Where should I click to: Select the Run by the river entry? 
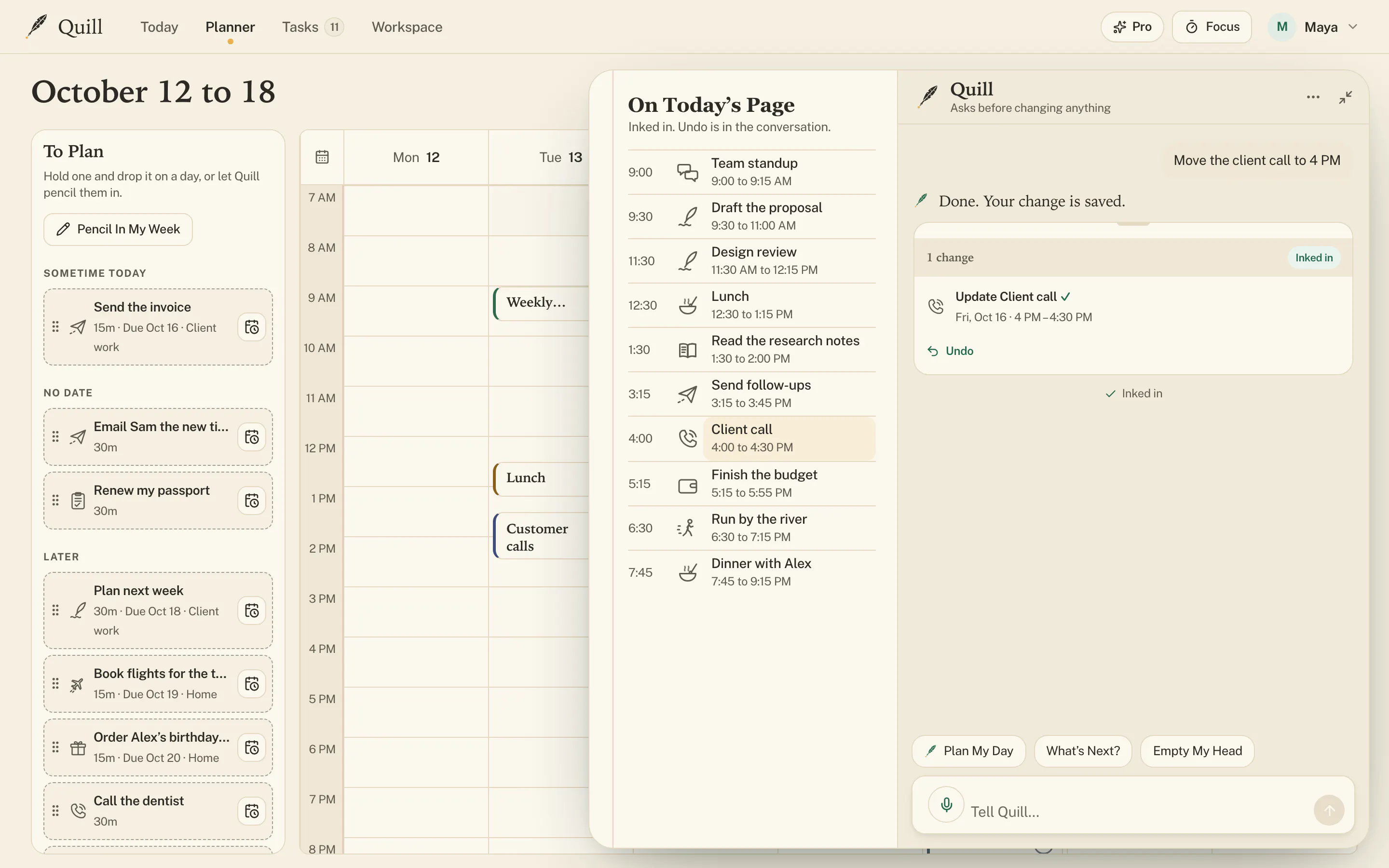click(752, 528)
